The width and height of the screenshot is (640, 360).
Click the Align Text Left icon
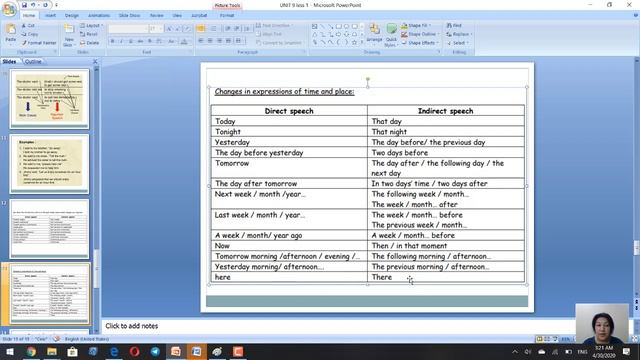pyautogui.click(x=201, y=41)
